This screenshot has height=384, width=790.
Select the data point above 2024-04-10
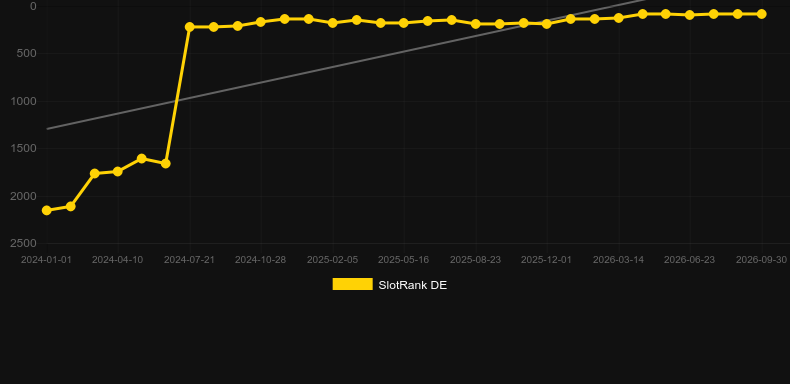[x=117, y=171]
